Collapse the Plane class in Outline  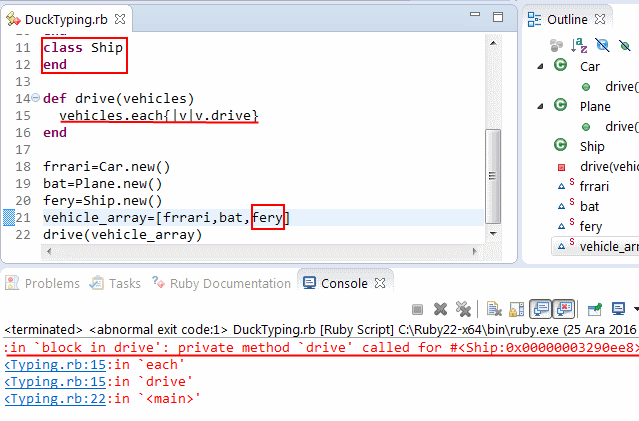coord(540,106)
